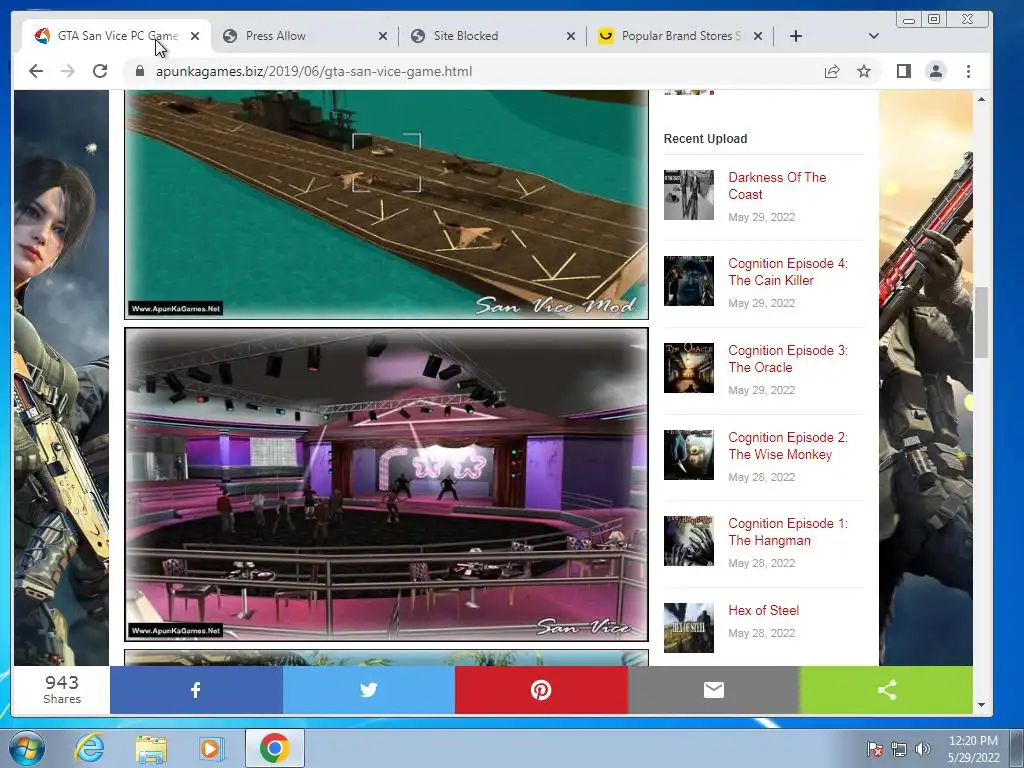The height and width of the screenshot is (768, 1024).
Task: Share this page from address bar
Action: (x=831, y=71)
